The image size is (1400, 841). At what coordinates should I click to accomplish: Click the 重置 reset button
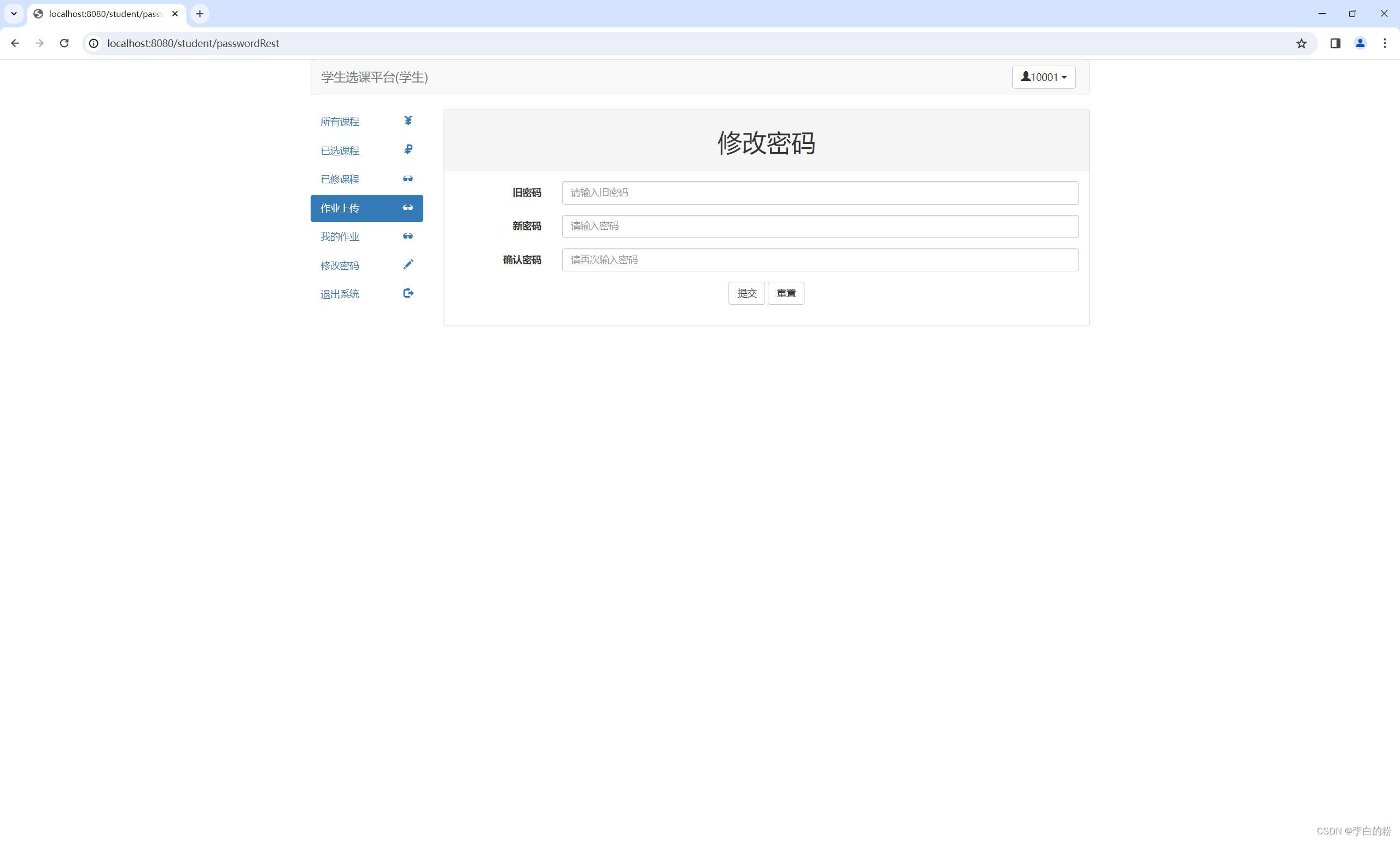point(786,293)
